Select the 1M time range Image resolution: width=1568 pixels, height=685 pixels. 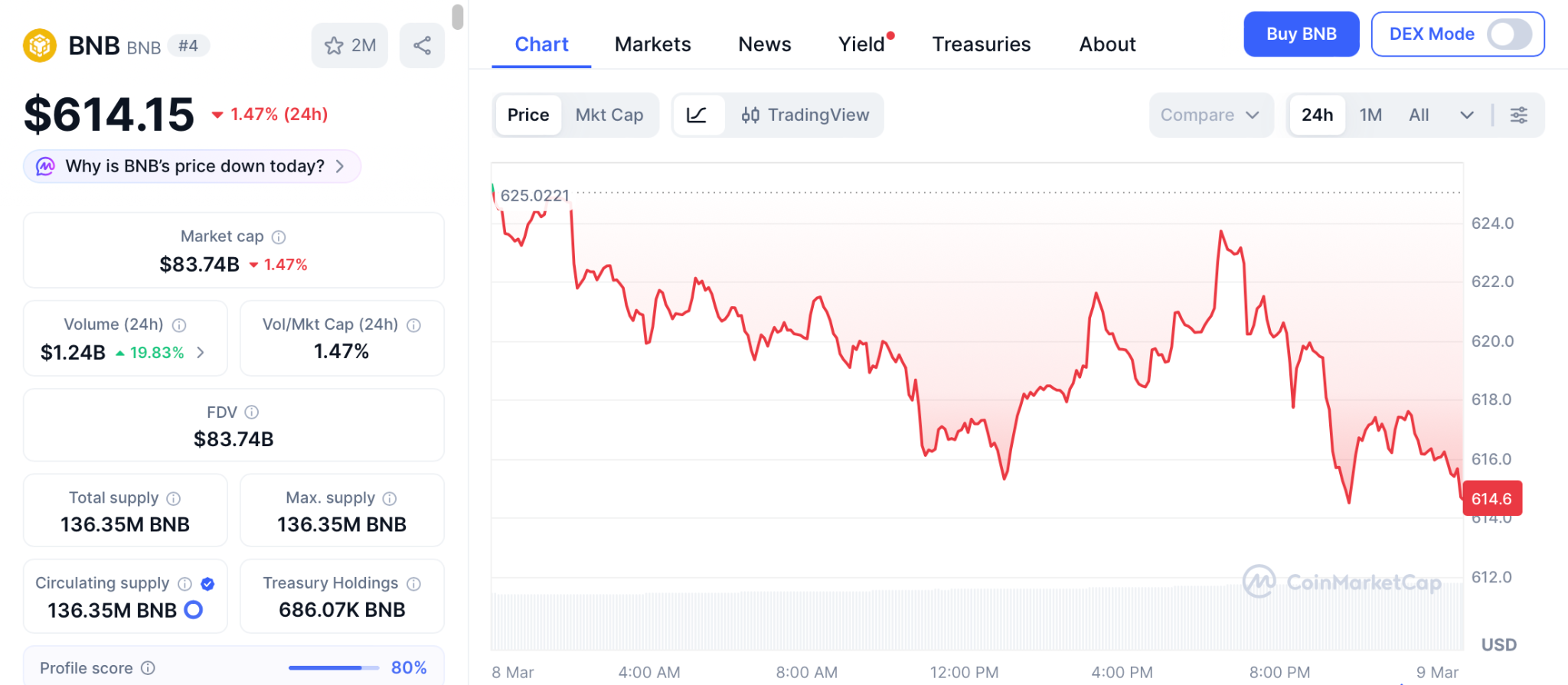(1370, 115)
